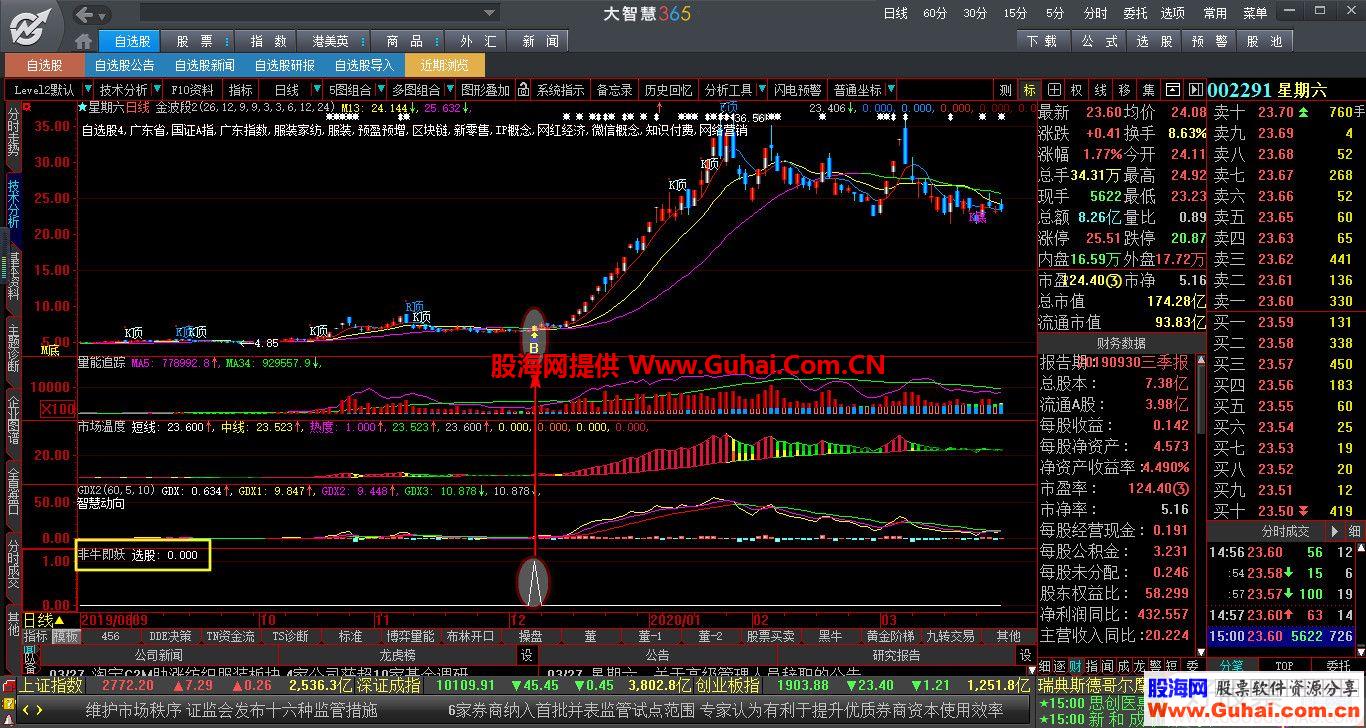The image size is (1366, 728).
Task: Switch chart to 60分 period
Action: tap(935, 14)
